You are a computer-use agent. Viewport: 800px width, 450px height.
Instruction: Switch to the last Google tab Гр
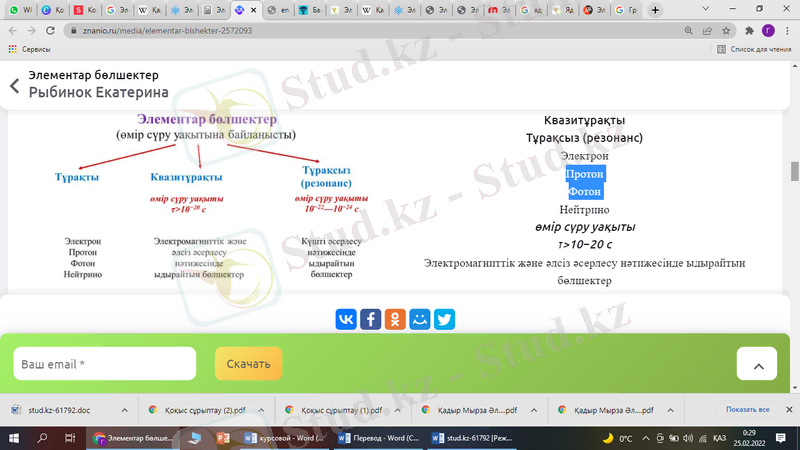tap(626, 10)
